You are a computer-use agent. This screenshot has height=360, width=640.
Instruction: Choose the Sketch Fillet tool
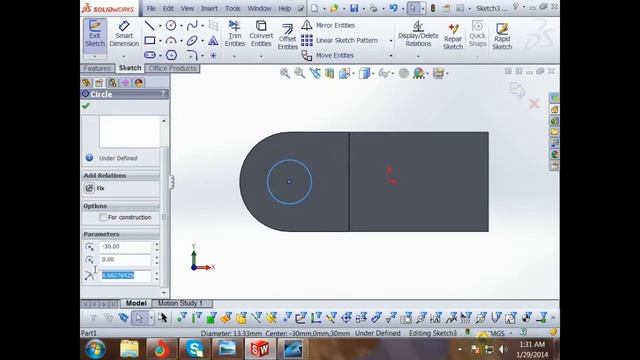click(x=192, y=55)
